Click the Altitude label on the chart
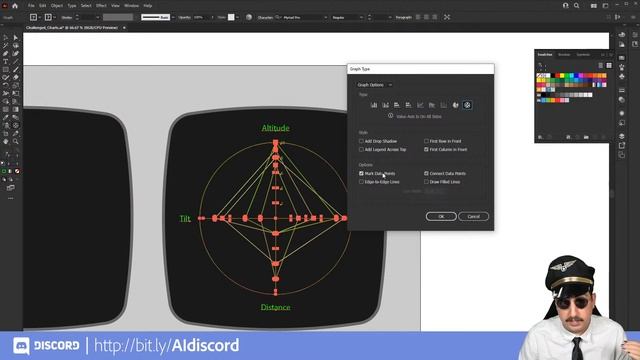 pos(276,128)
